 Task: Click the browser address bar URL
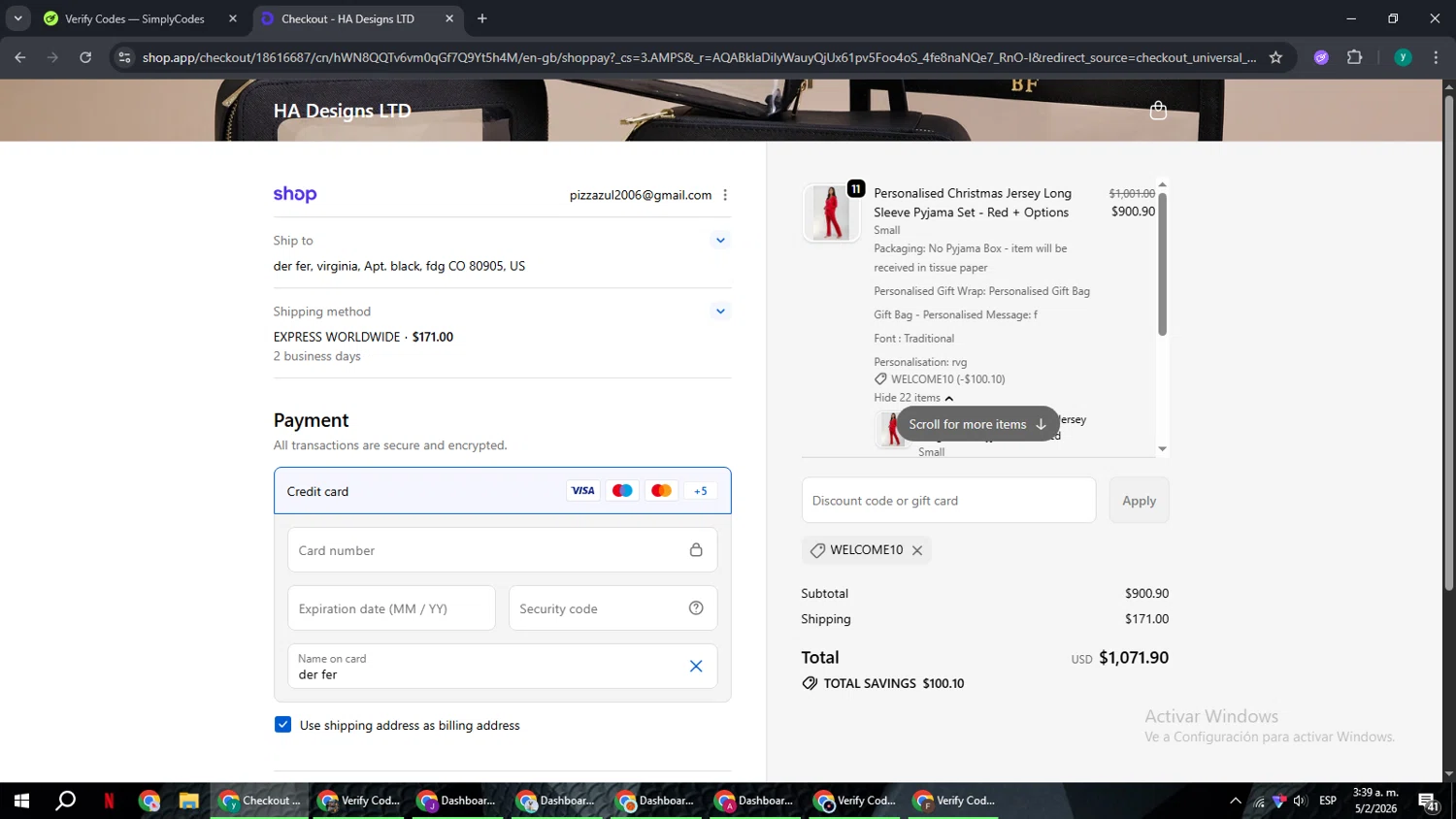point(699,57)
